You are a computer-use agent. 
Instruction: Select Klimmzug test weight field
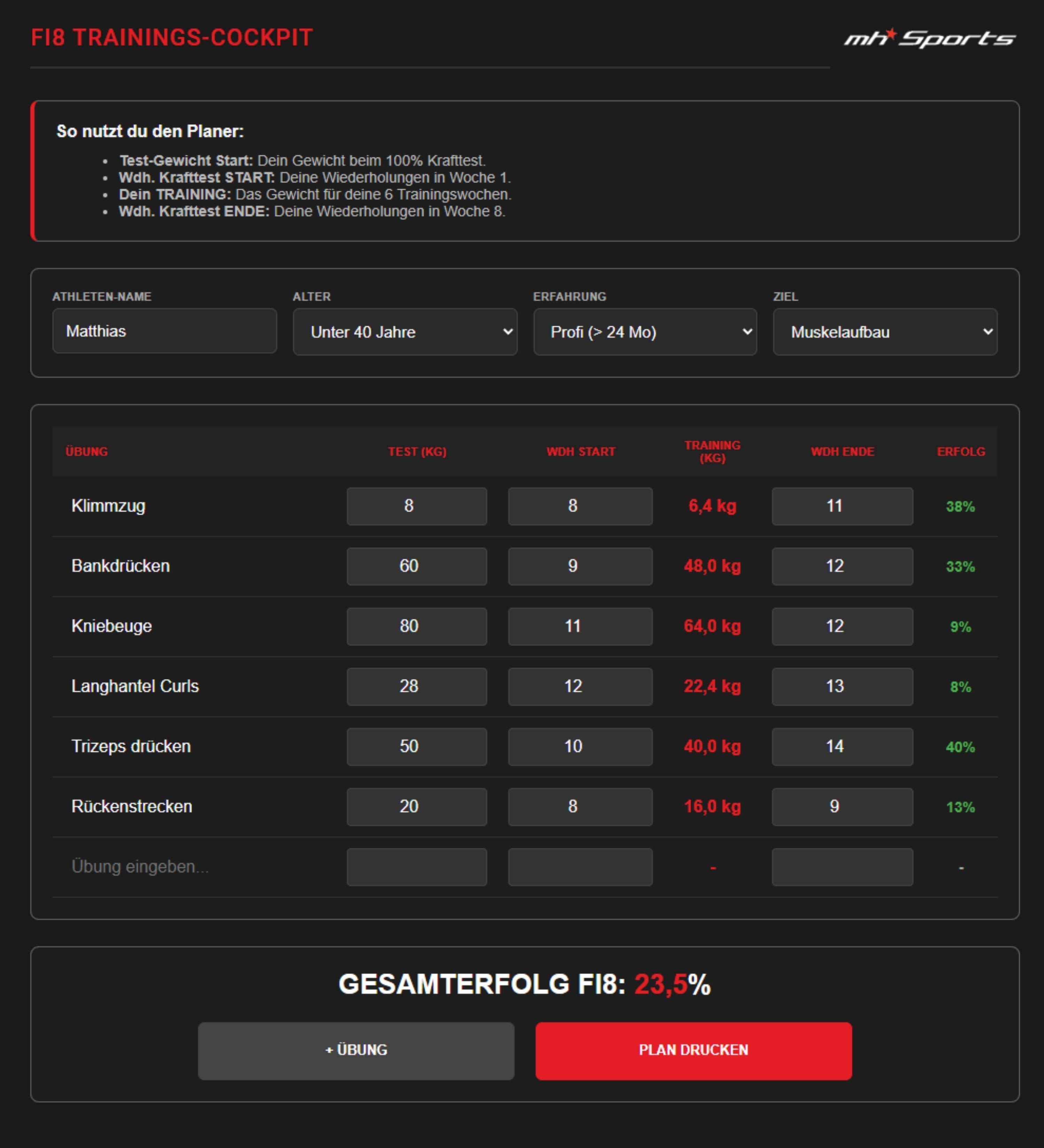coord(416,506)
